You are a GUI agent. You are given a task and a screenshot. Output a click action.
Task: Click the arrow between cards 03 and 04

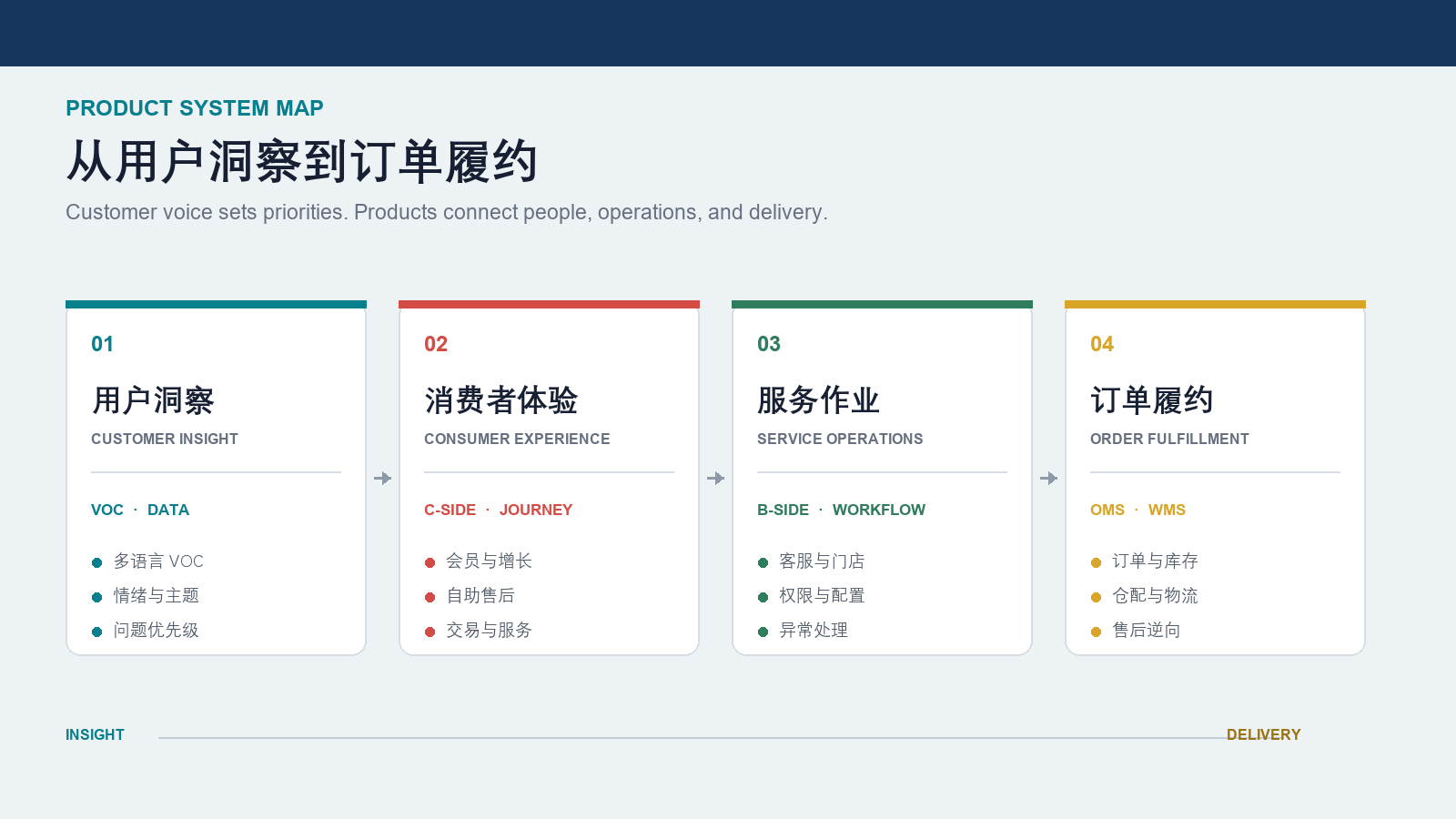[x=1049, y=478]
